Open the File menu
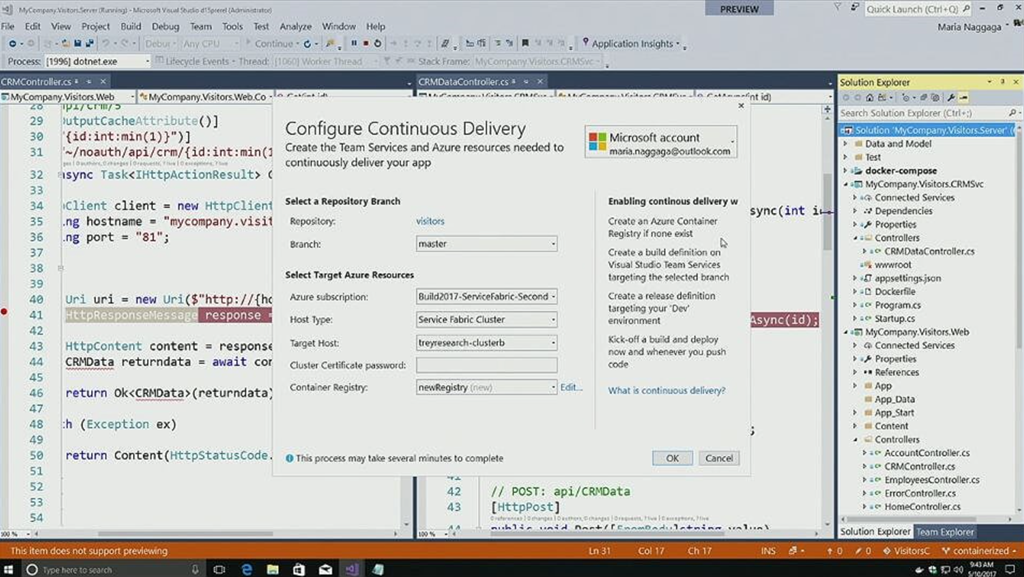The height and width of the screenshot is (577, 1024). (x=8, y=26)
